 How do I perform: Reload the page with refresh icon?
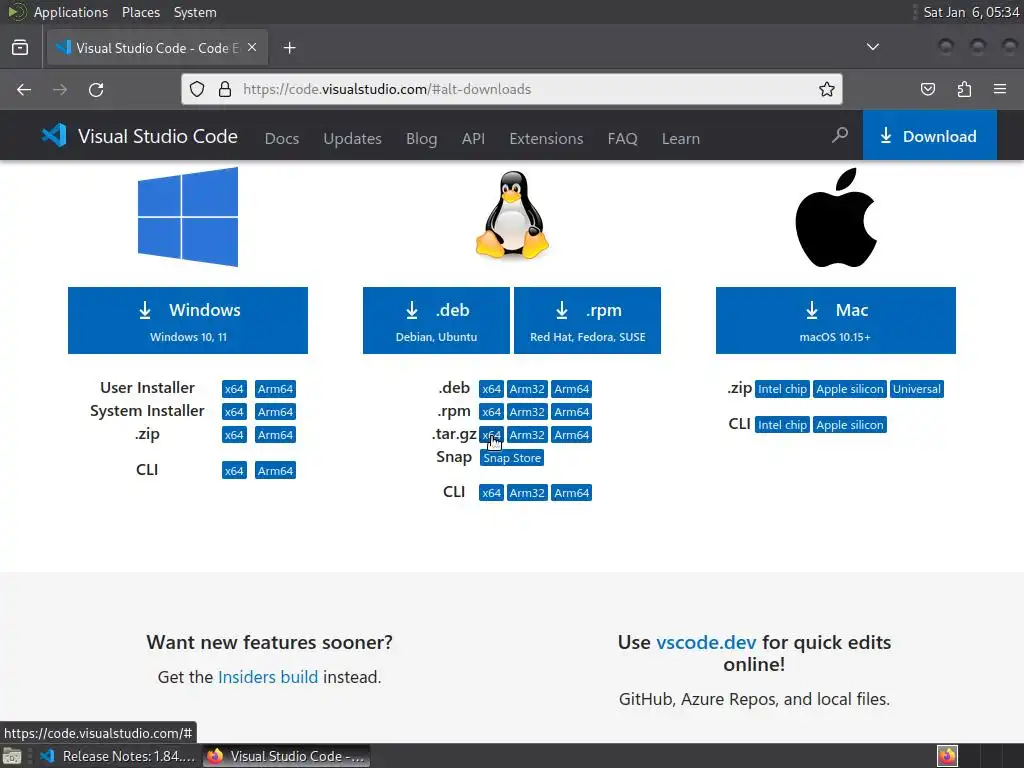(x=96, y=89)
